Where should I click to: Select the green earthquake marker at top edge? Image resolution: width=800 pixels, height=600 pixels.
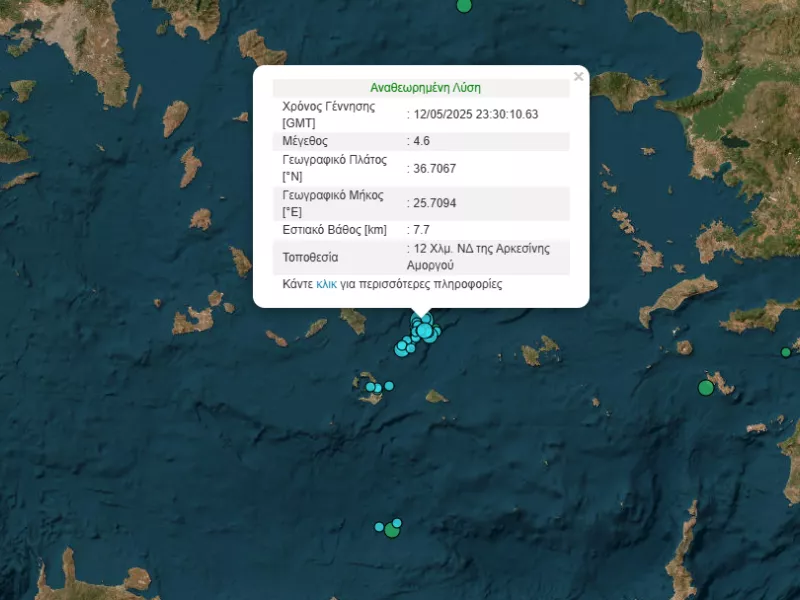click(x=464, y=5)
